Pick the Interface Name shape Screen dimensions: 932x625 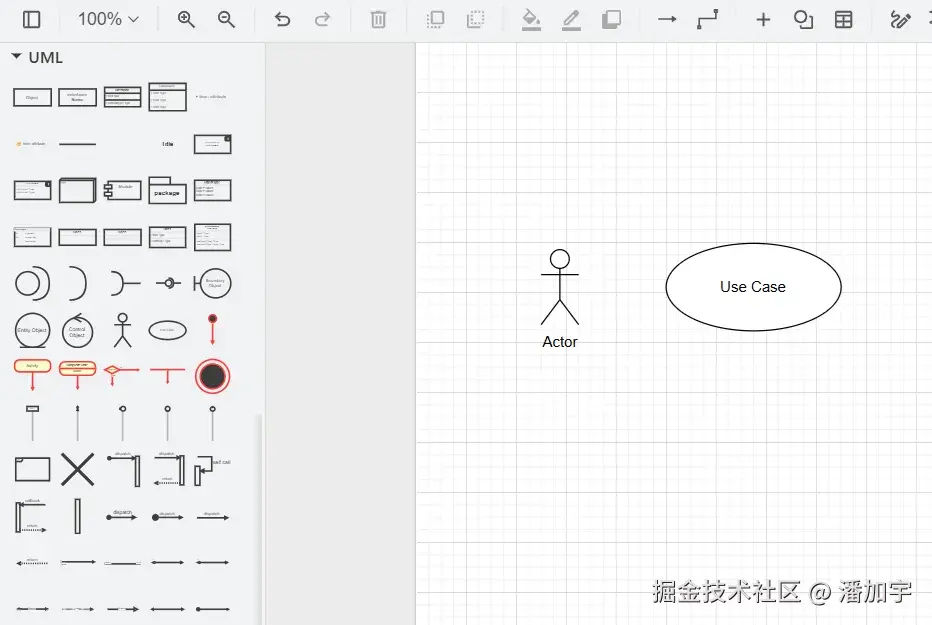click(x=77, y=97)
